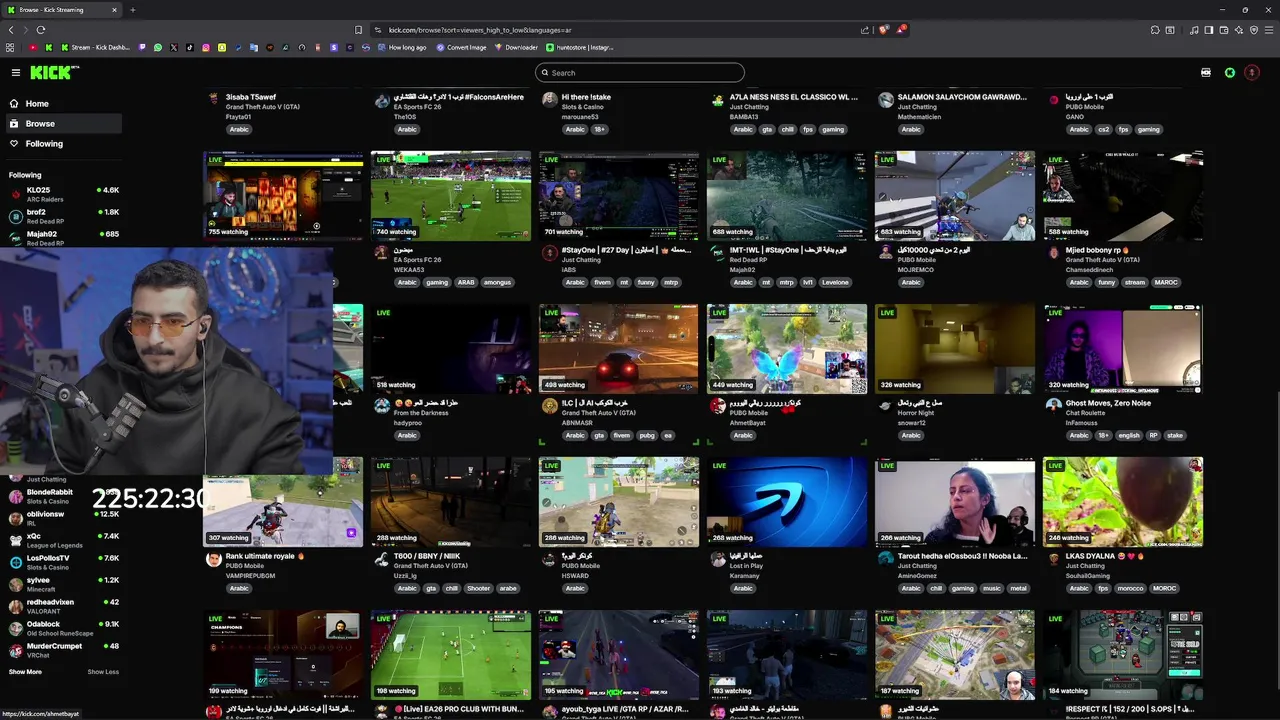Collapse recommended list with Show Less
Viewport: 1280px width, 720px height.
pyautogui.click(x=103, y=672)
